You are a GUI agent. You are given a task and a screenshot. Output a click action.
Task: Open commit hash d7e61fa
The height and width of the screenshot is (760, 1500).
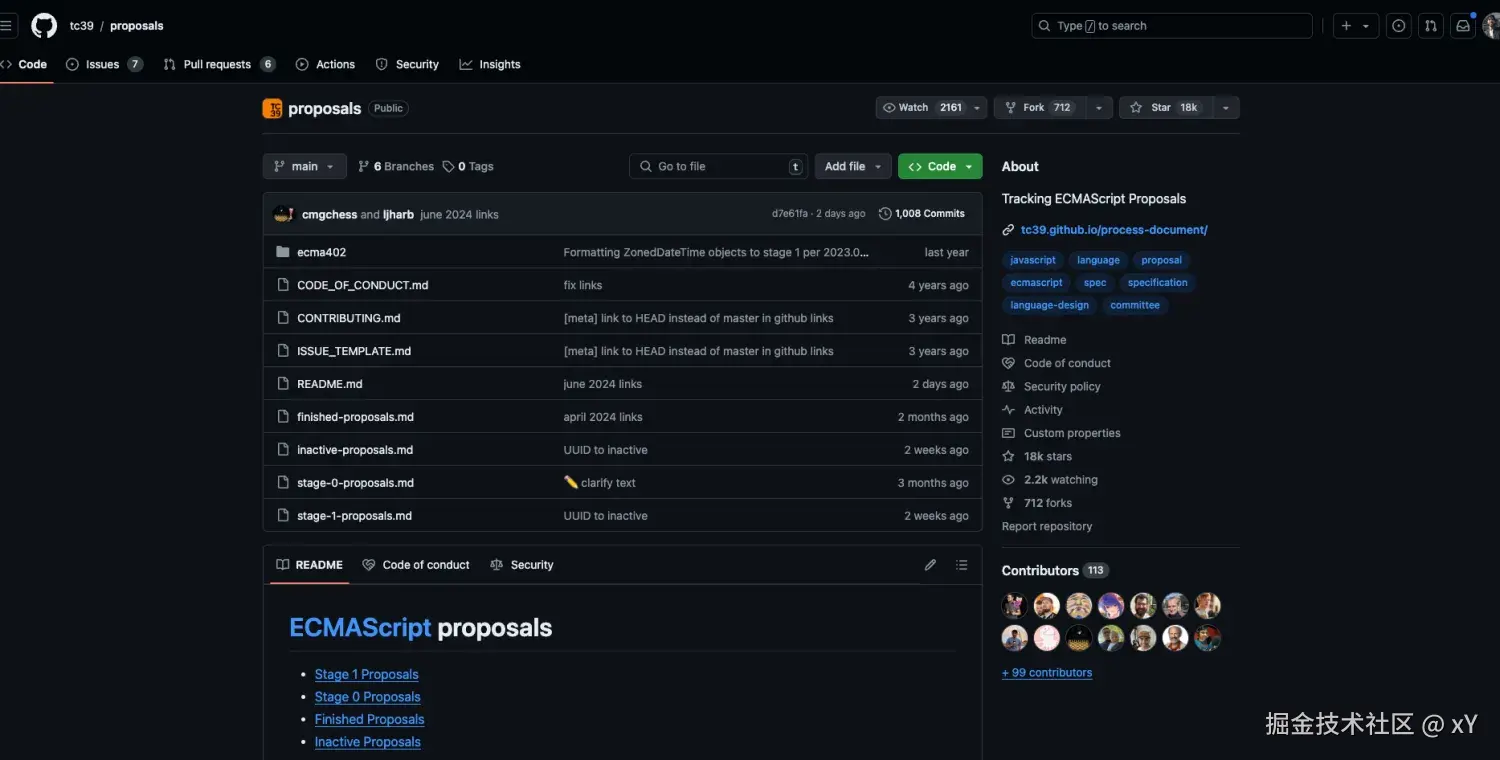(x=790, y=214)
